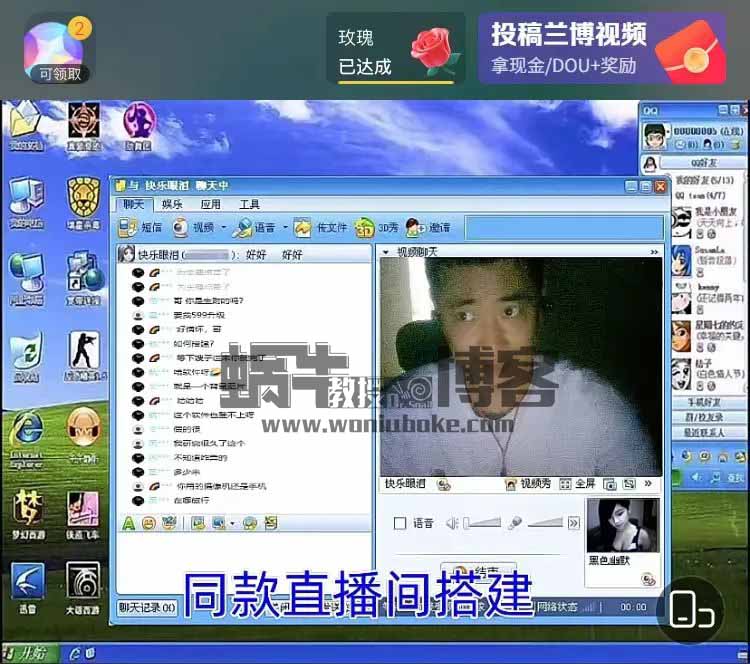Viewport: 750px width, 664px height.
Task: Expand 我的好友 group in QQ panel
Action: click(x=704, y=180)
